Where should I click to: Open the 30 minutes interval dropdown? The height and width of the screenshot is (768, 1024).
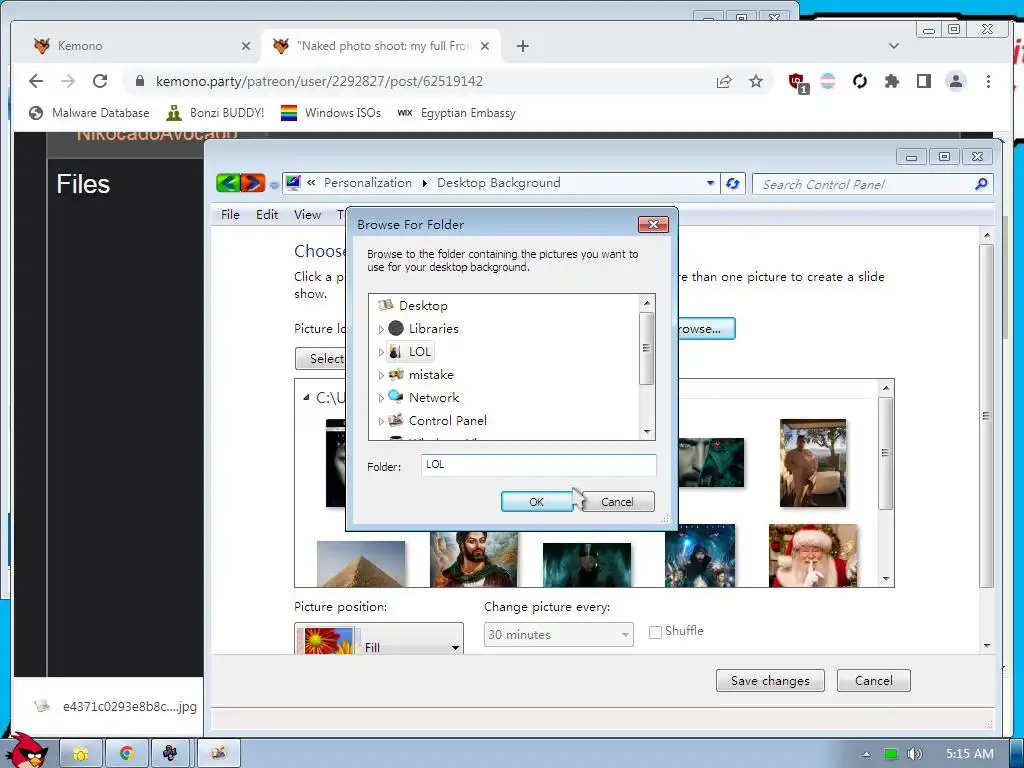[x=558, y=634]
